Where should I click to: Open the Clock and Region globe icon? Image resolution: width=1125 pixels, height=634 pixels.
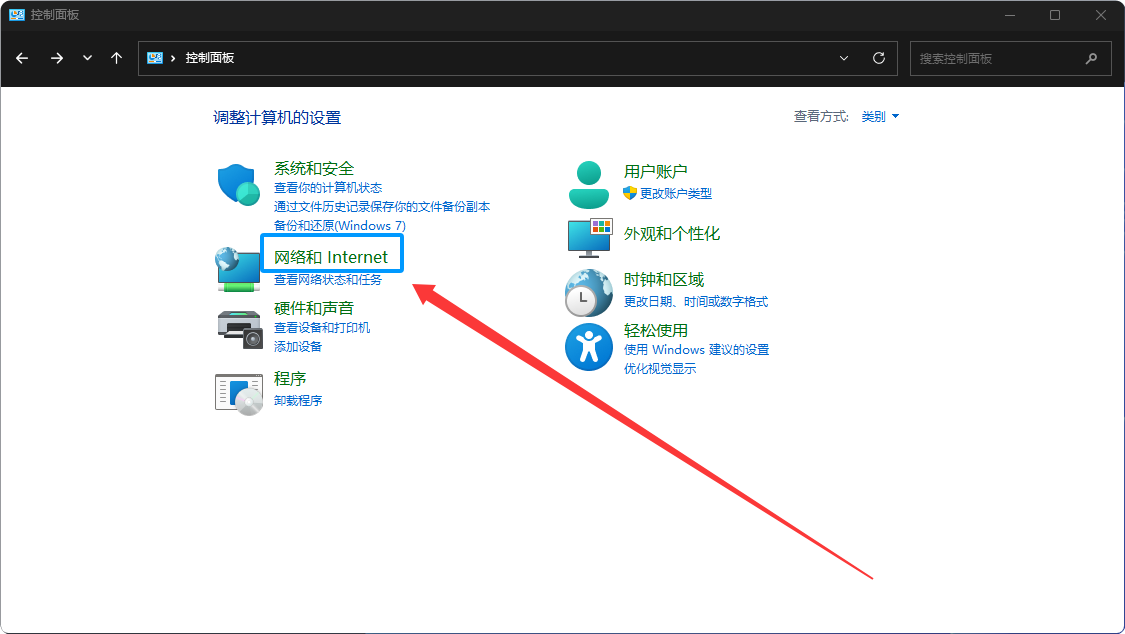click(x=588, y=293)
